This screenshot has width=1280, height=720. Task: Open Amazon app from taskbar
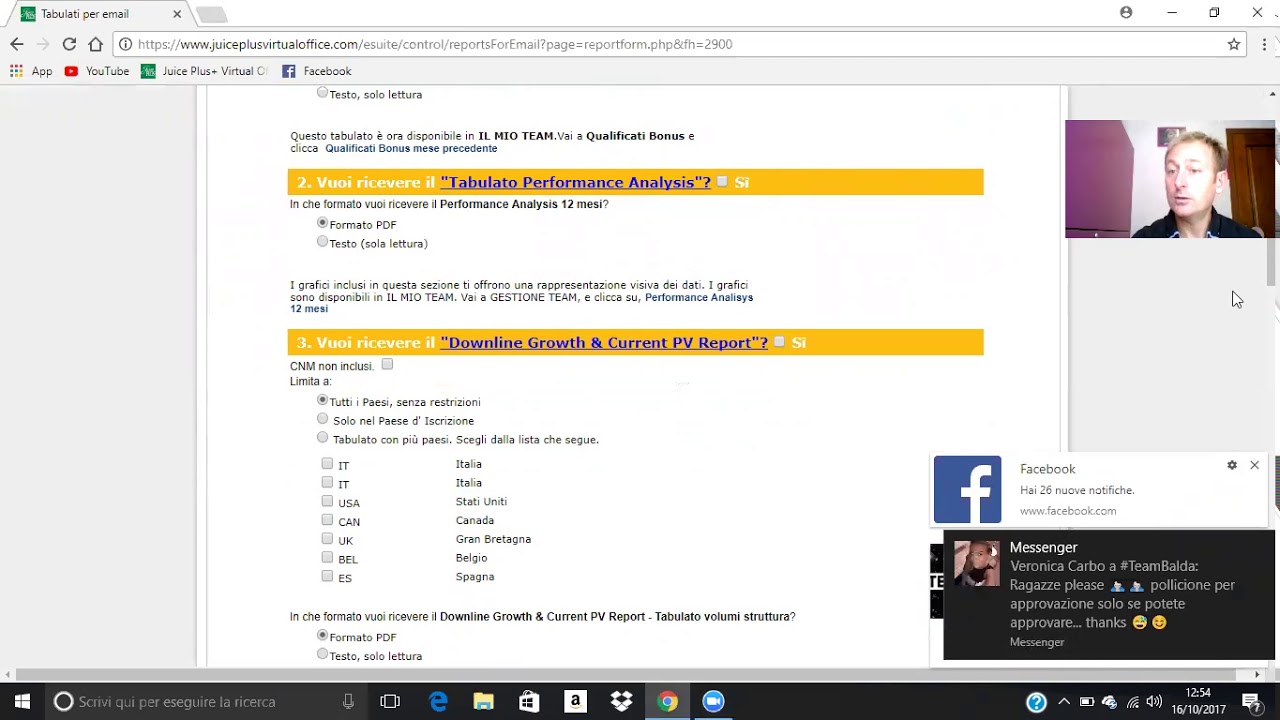point(575,701)
